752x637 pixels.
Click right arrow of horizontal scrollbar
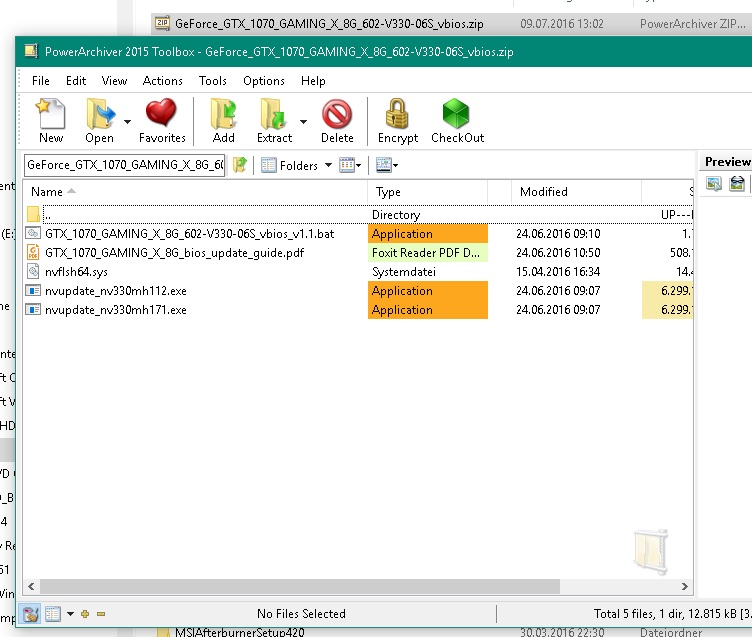pyautogui.click(x=684, y=586)
